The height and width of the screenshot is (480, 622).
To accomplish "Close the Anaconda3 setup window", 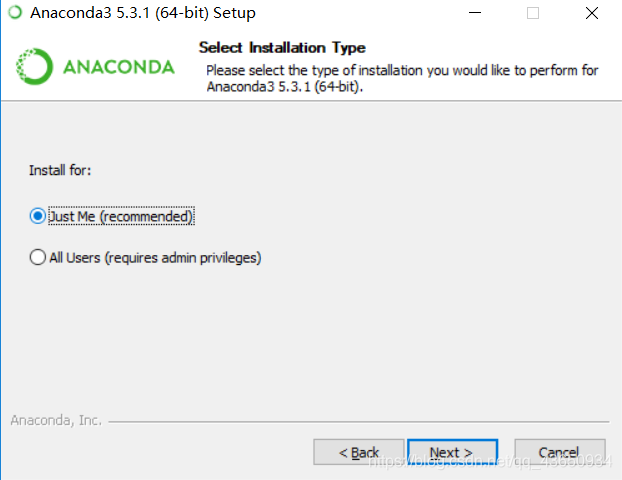I will click(592, 13).
